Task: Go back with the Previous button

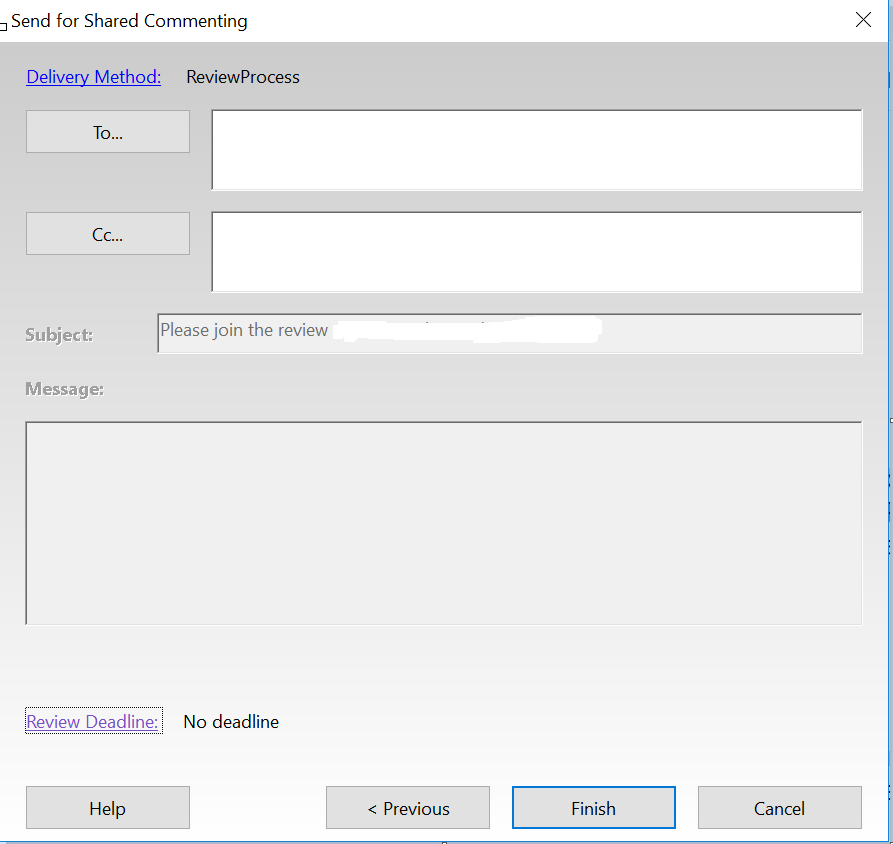Action: point(407,807)
